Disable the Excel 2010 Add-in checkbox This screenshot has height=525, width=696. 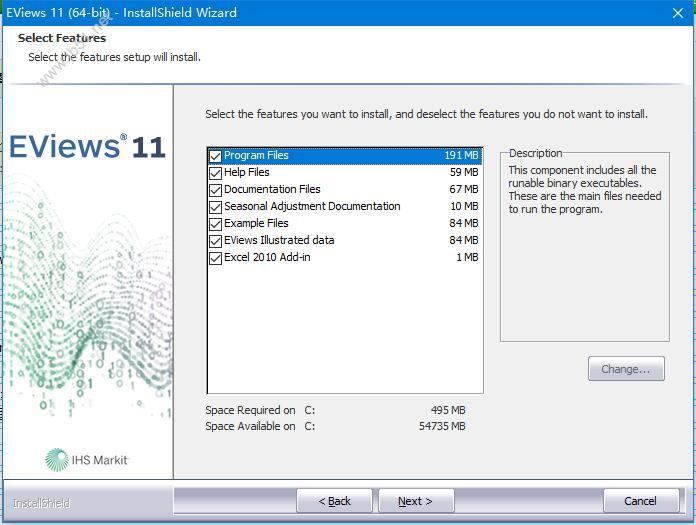215,258
